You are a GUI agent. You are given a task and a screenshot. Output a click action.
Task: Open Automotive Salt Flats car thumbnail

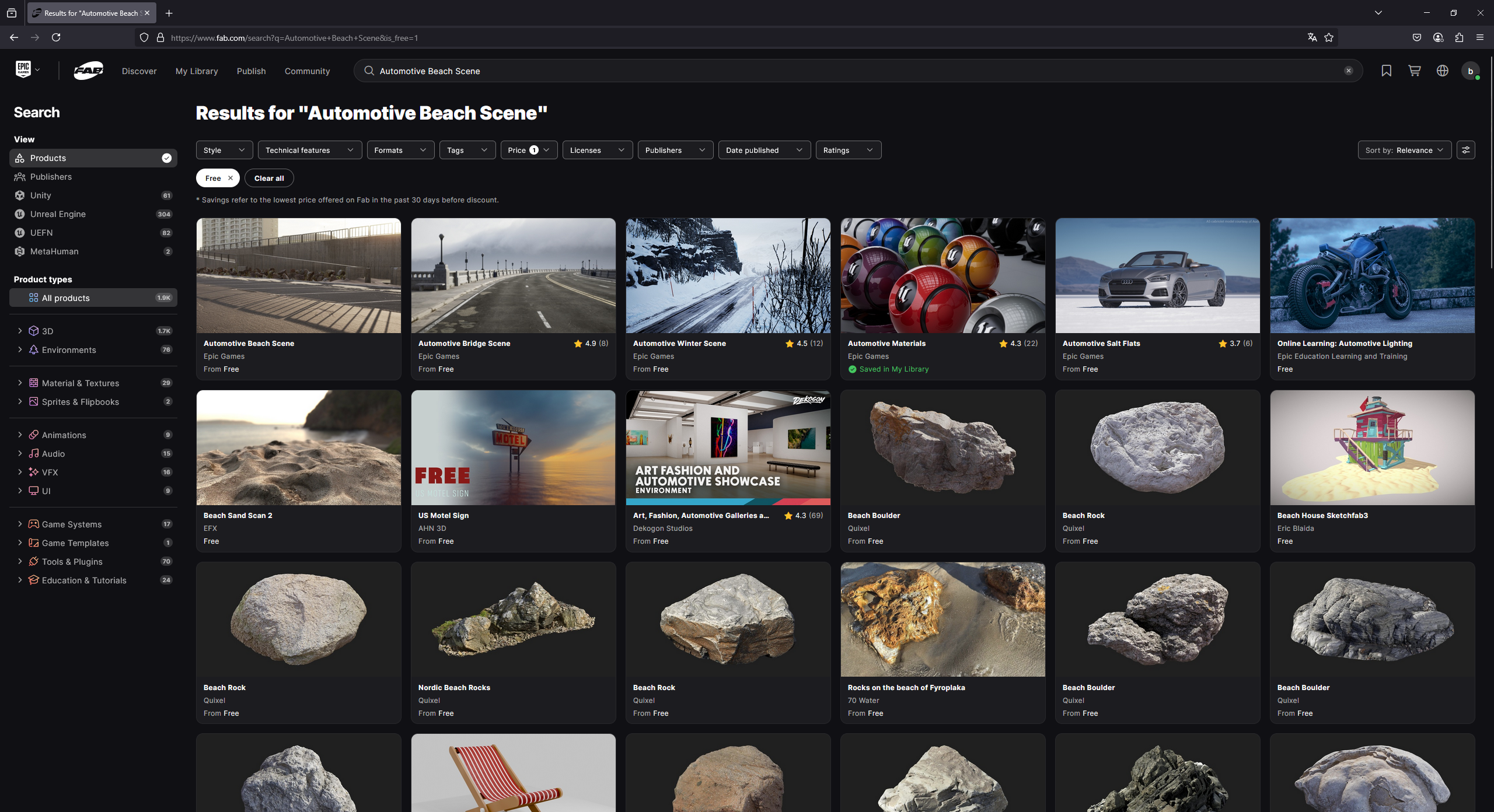click(x=1157, y=276)
